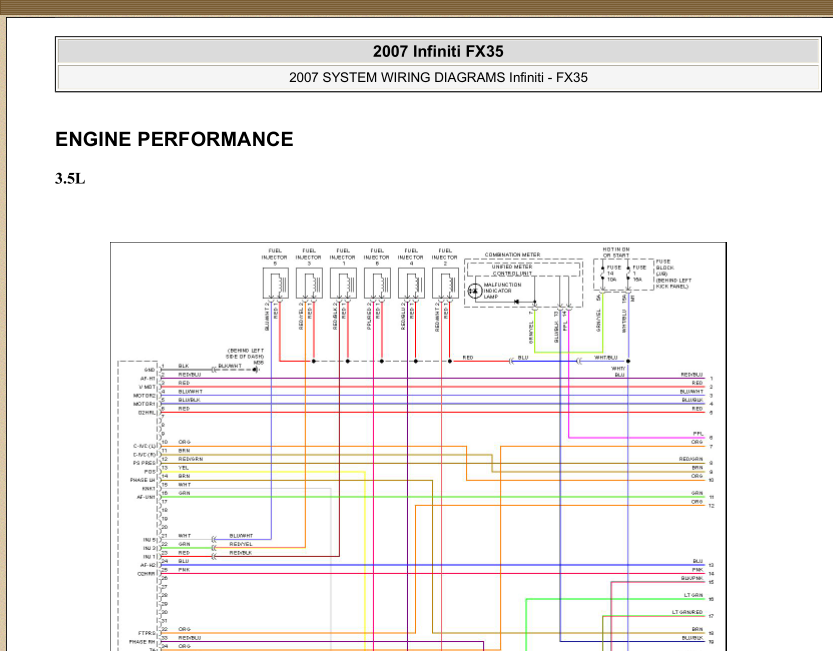Screen dimensions: 833x651
Task: Click 'RED/YEL' label beside pin 22 connector
Action: [x=241, y=544]
